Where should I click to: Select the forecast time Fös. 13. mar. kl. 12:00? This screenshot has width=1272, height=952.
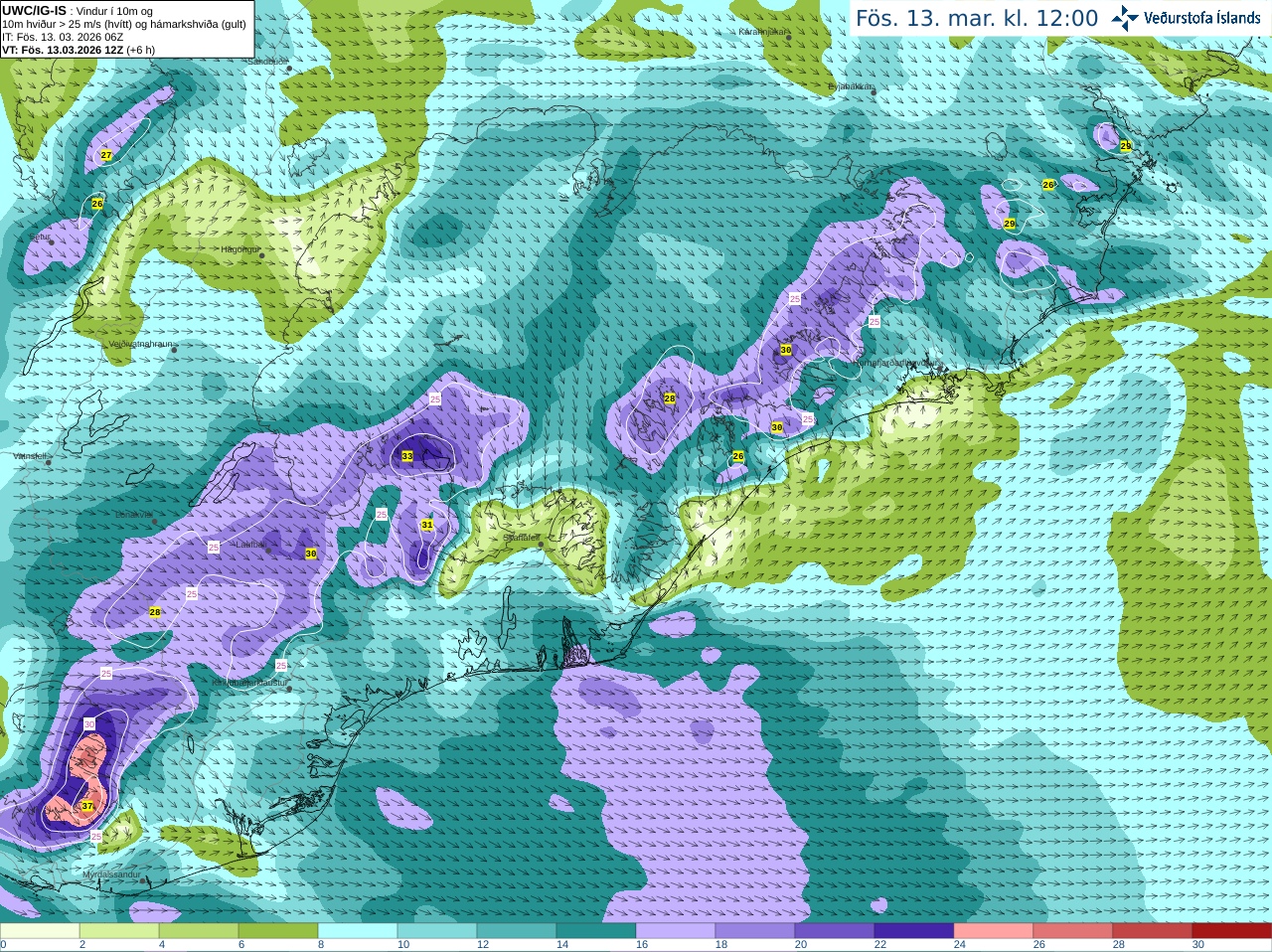pos(978,19)
